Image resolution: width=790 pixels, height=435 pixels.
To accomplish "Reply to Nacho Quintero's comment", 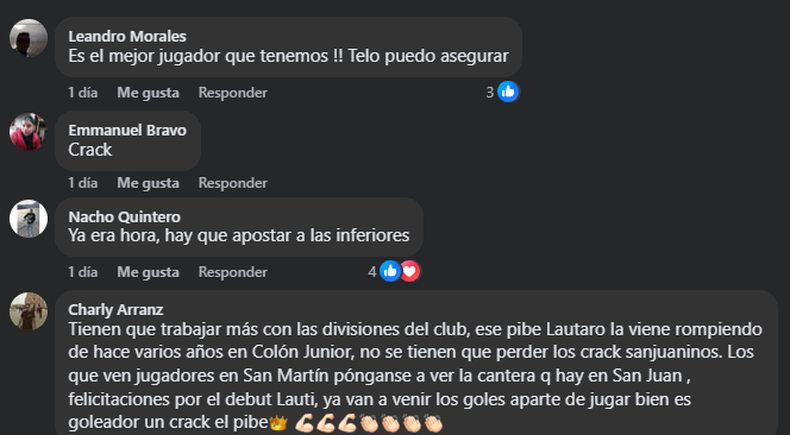I will point(233,272).
